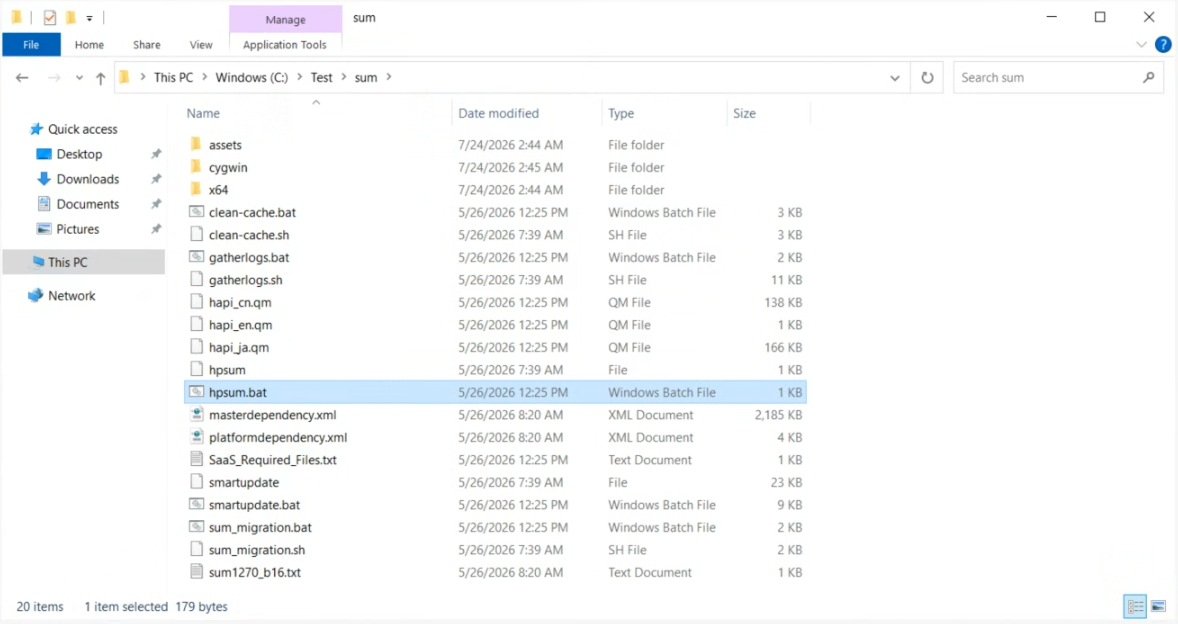1178x624 pixels.
Task: Click the platformdependency.xml file icon
Action: point(196,437)
